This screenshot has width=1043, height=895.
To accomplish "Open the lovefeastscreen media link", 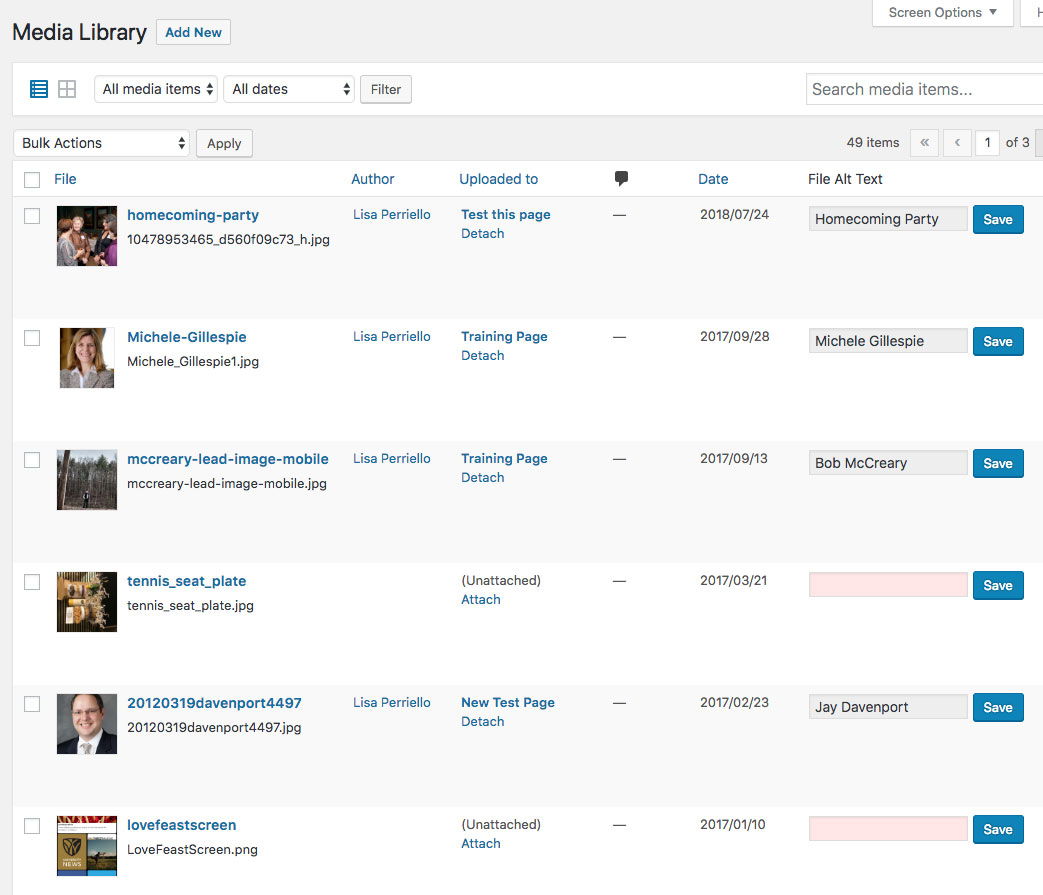I will (182, 825).
